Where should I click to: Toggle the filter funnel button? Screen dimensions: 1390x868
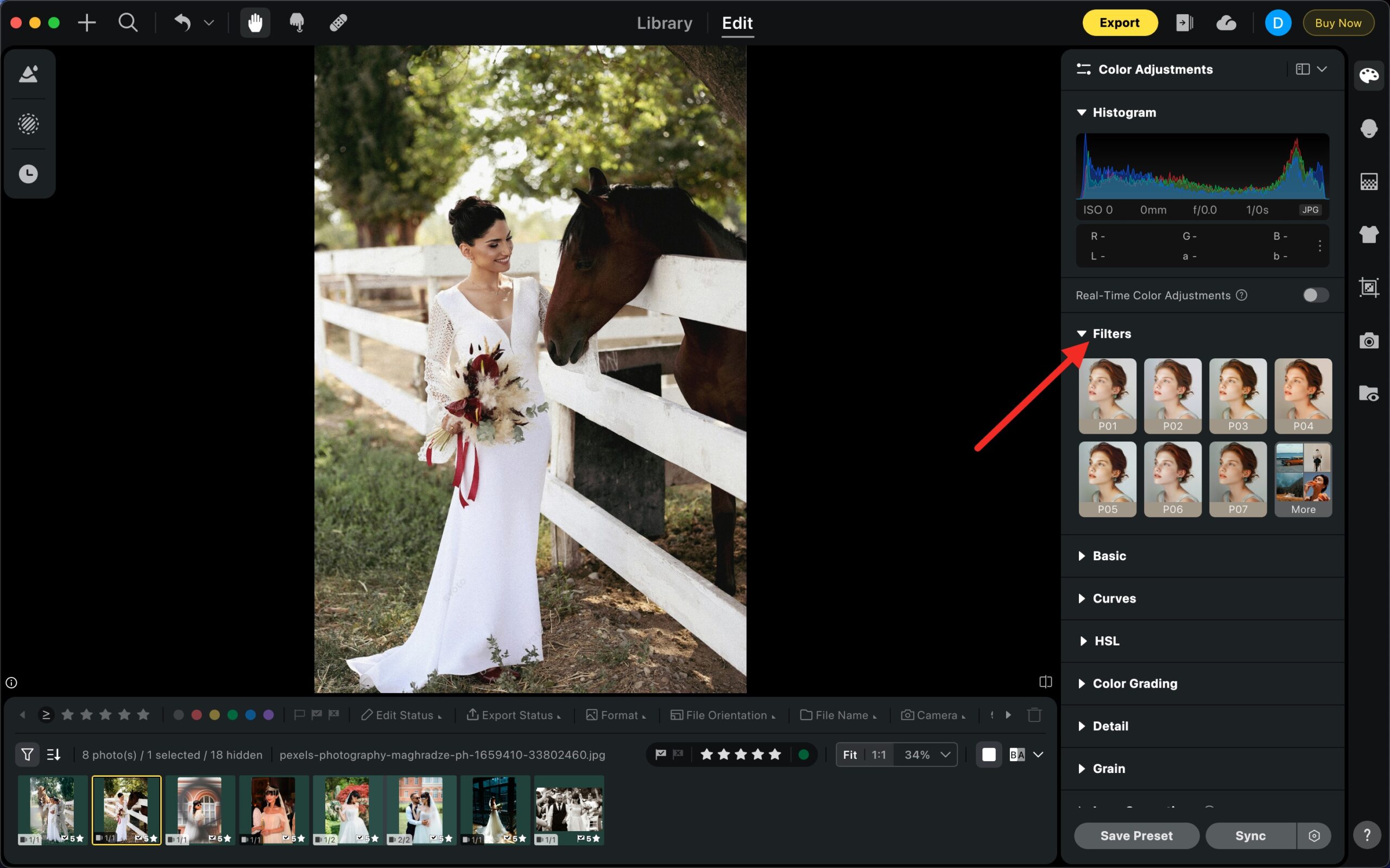27,755
